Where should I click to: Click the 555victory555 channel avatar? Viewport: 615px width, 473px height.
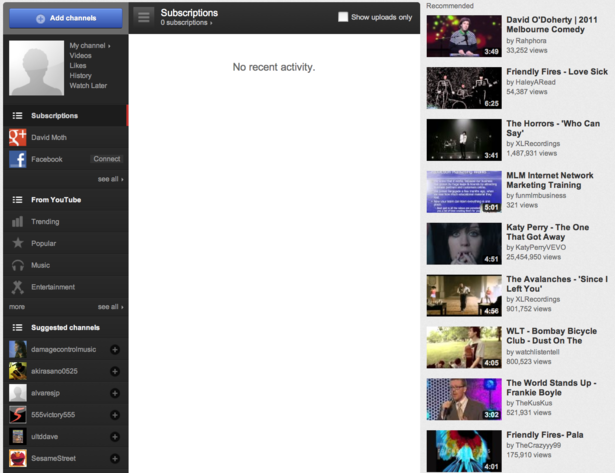click(18, 415)
